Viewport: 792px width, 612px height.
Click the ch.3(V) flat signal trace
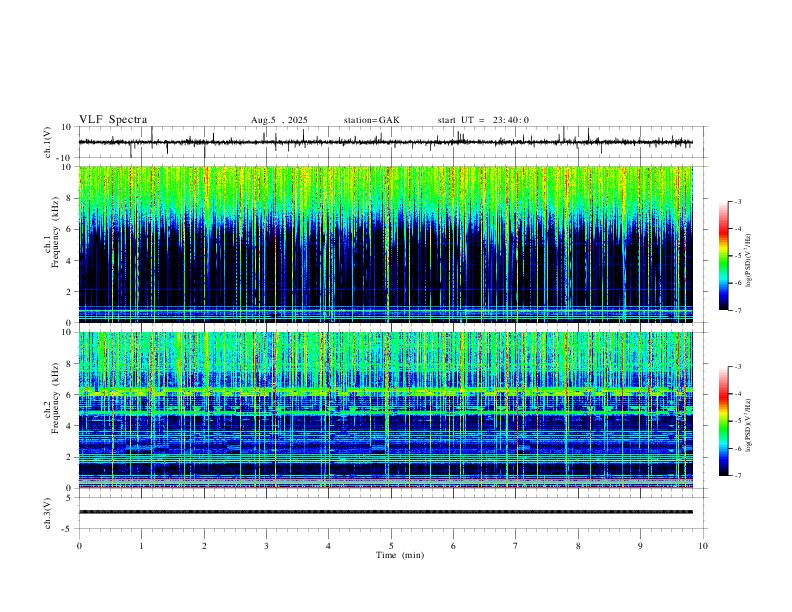point(385,512)
